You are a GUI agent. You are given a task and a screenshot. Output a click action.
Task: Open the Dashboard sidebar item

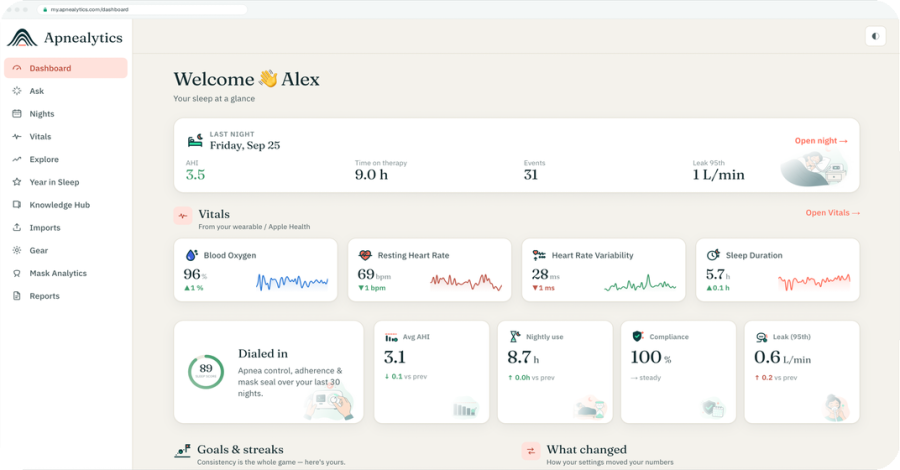tap(65, 68)
